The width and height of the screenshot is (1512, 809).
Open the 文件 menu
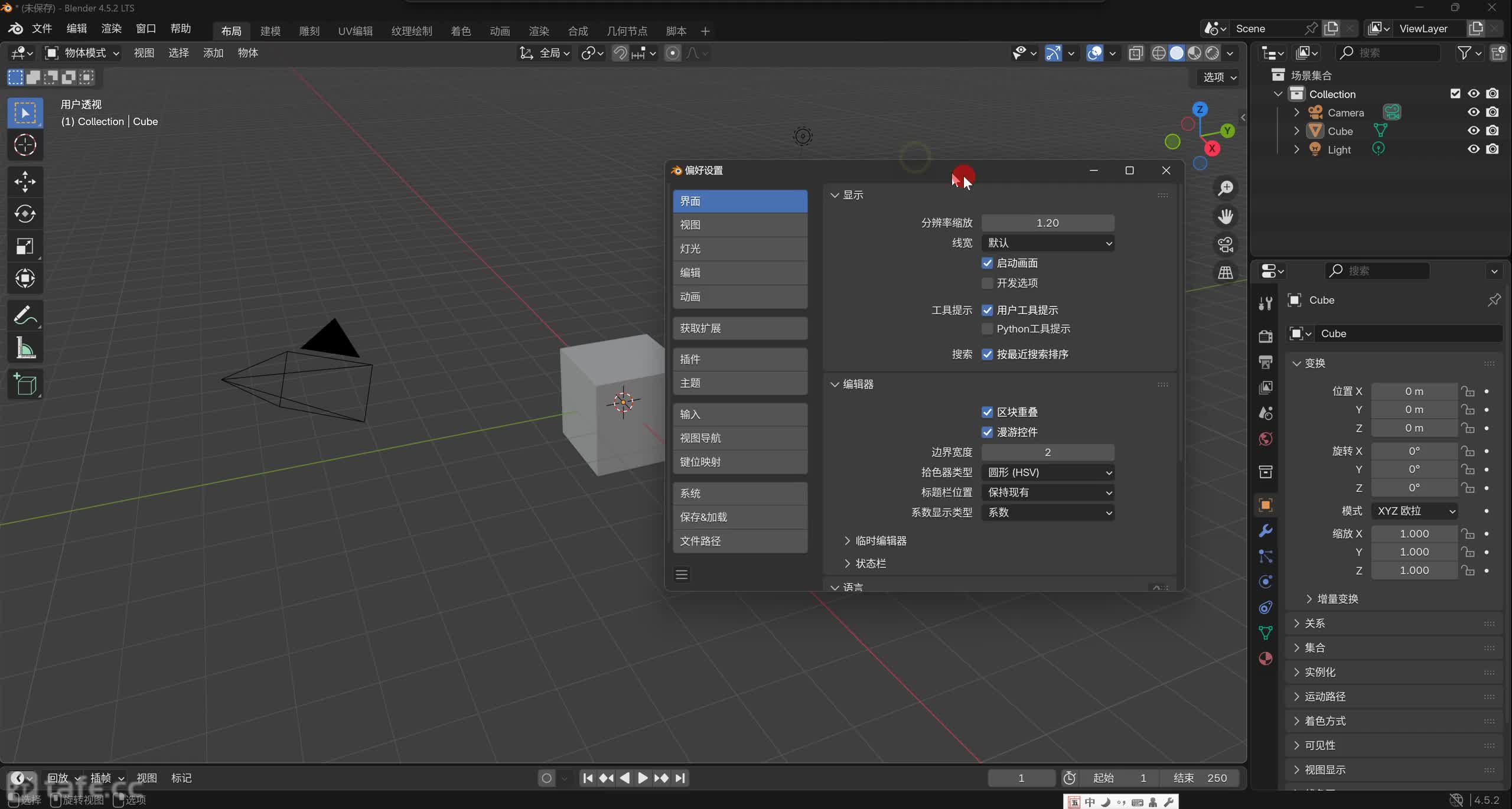click(x=41, y=28)
